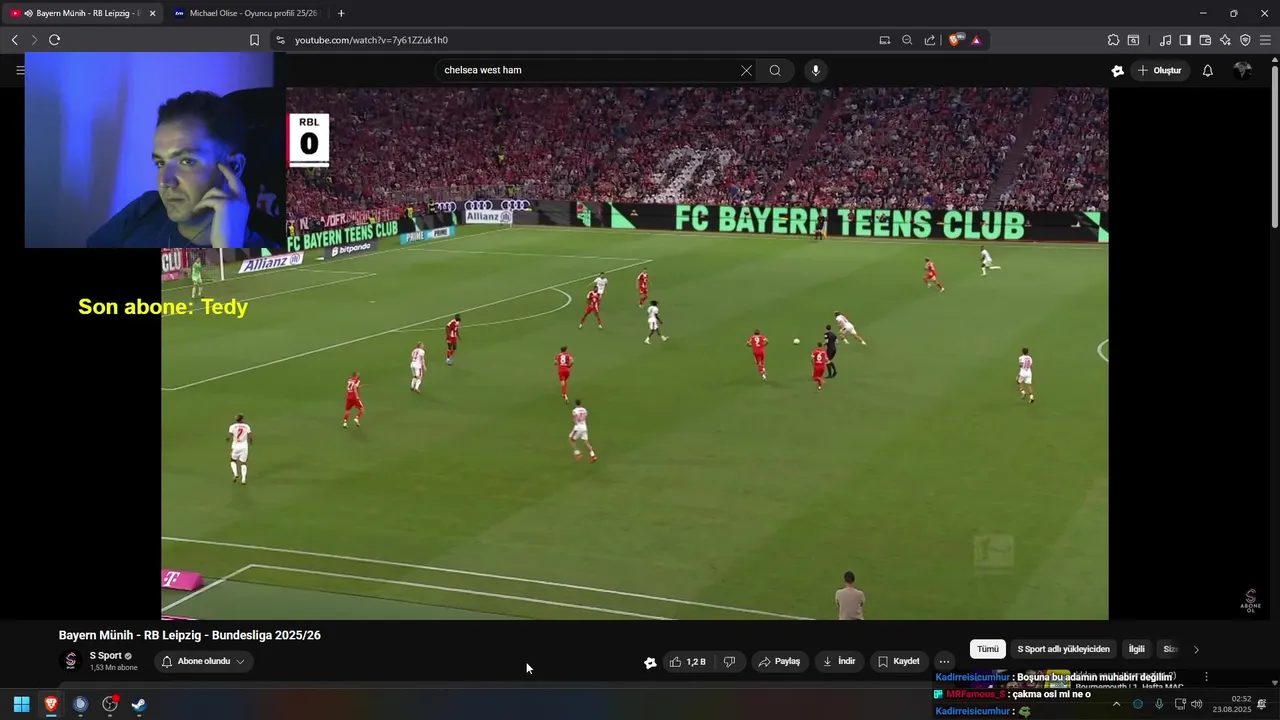This screenshot has height=720, width=1280.
Task: Show more filter chips with arrow
Action: (x=1196, y=649)
